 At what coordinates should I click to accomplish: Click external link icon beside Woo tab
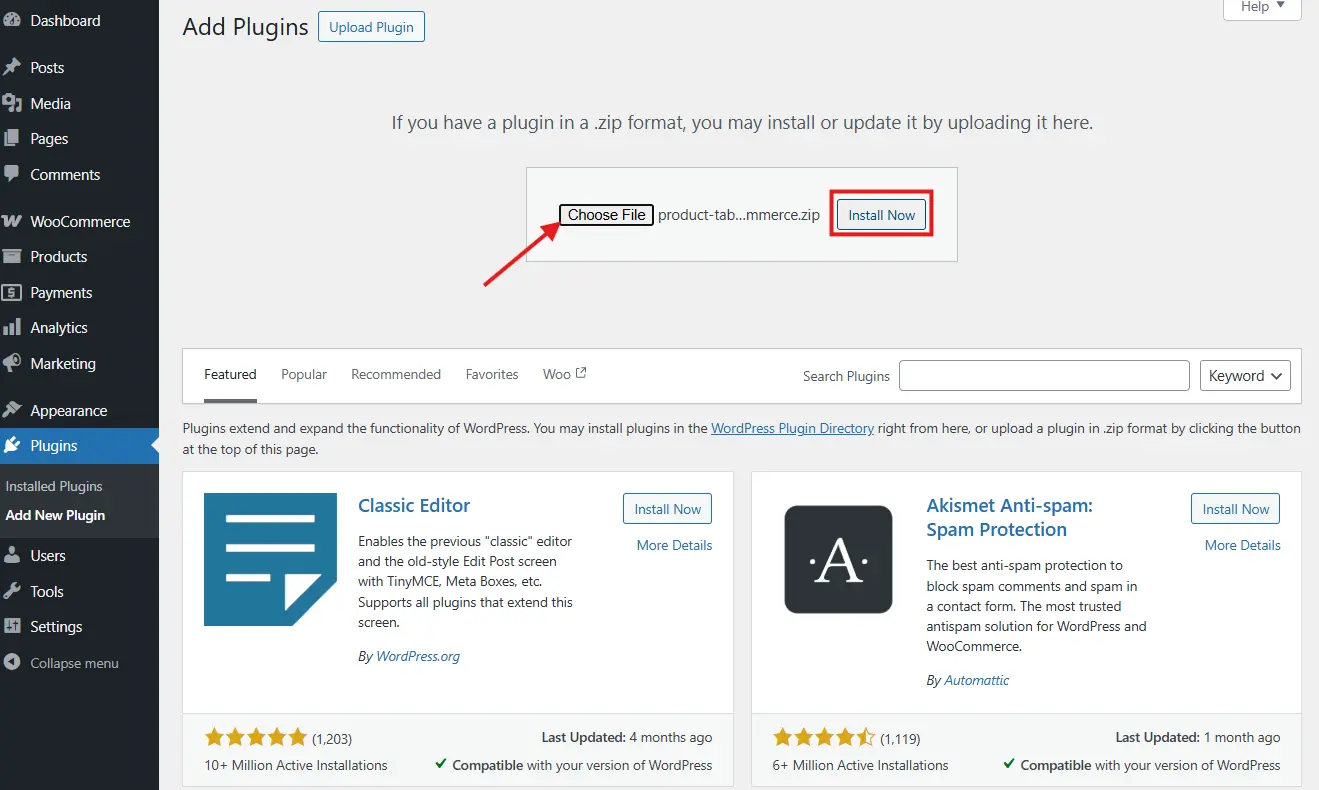[581, 373]
